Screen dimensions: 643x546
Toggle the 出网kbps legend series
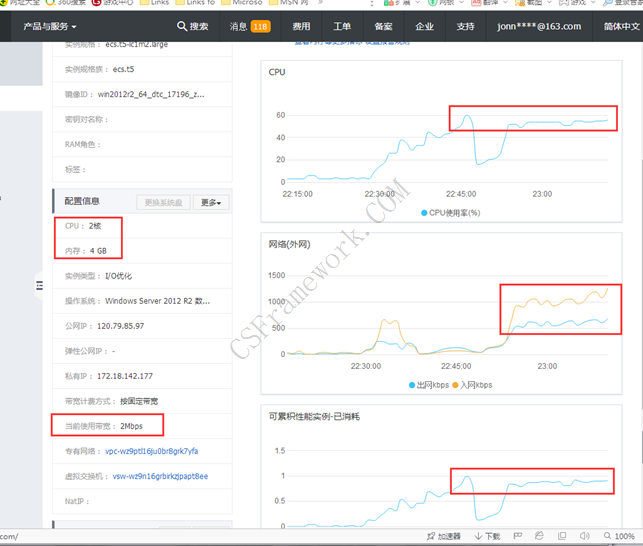[x=429, y=385]
